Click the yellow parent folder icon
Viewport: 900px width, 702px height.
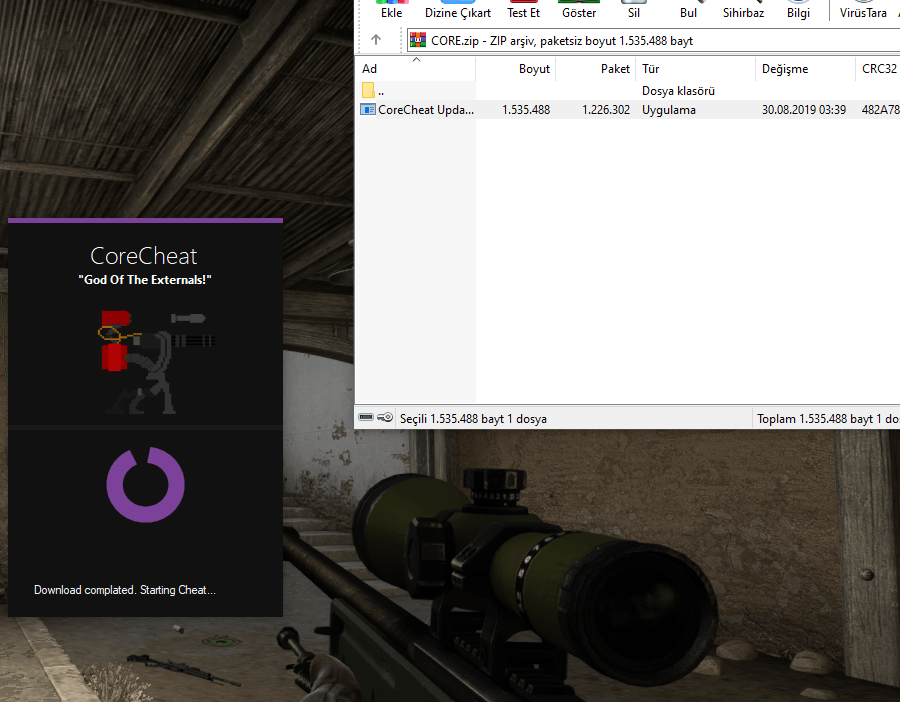click(368, 90)
